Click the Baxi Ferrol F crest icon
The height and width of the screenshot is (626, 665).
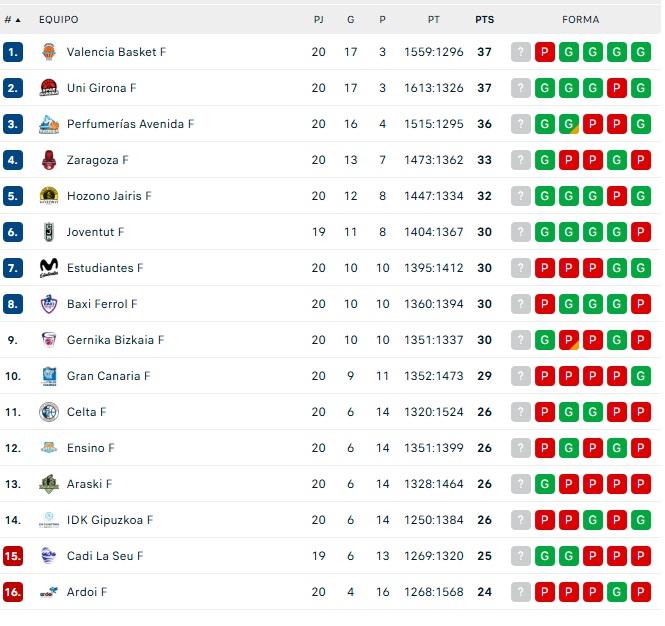pos(49,304)
